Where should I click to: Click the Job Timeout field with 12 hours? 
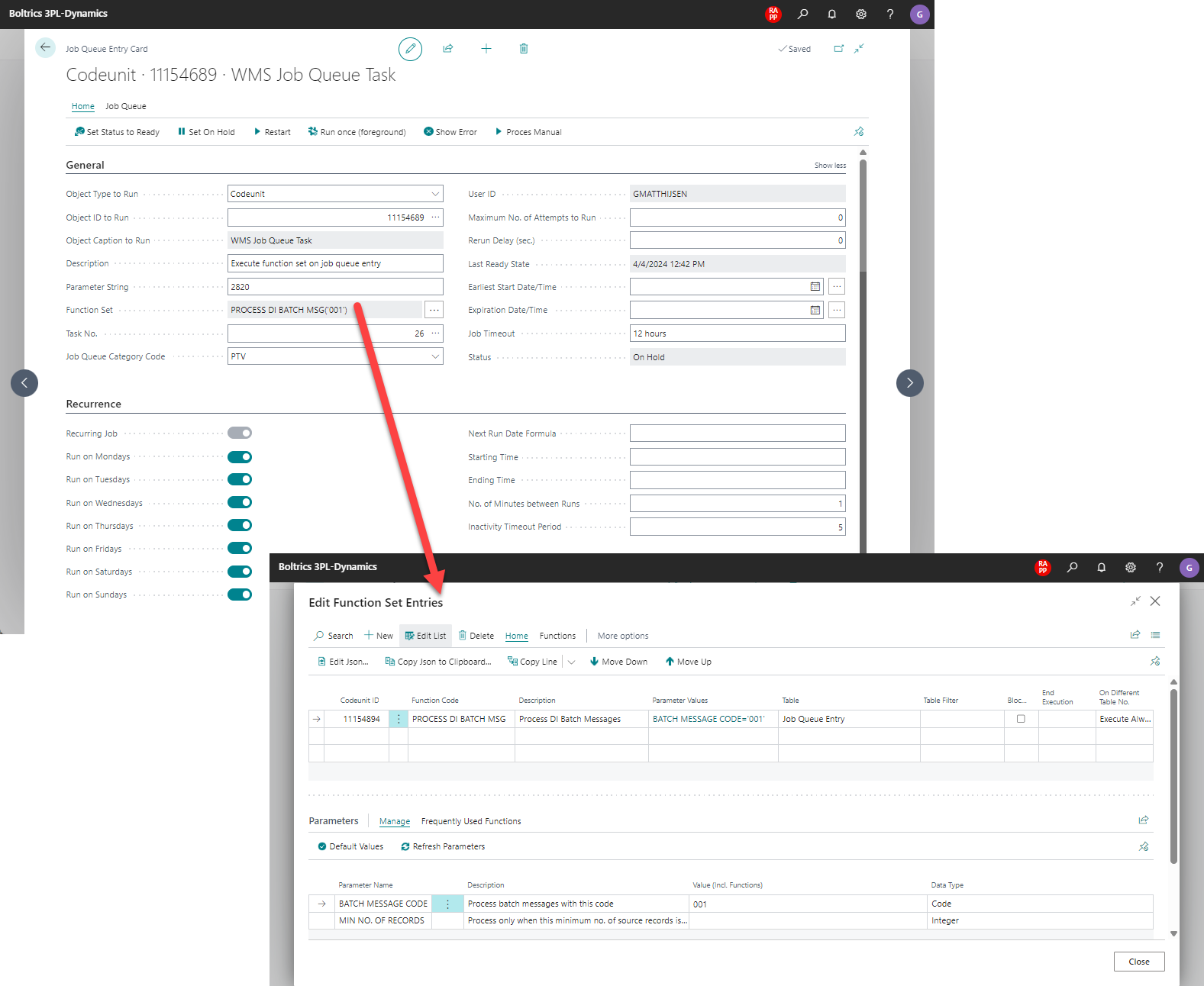point(738,333)
